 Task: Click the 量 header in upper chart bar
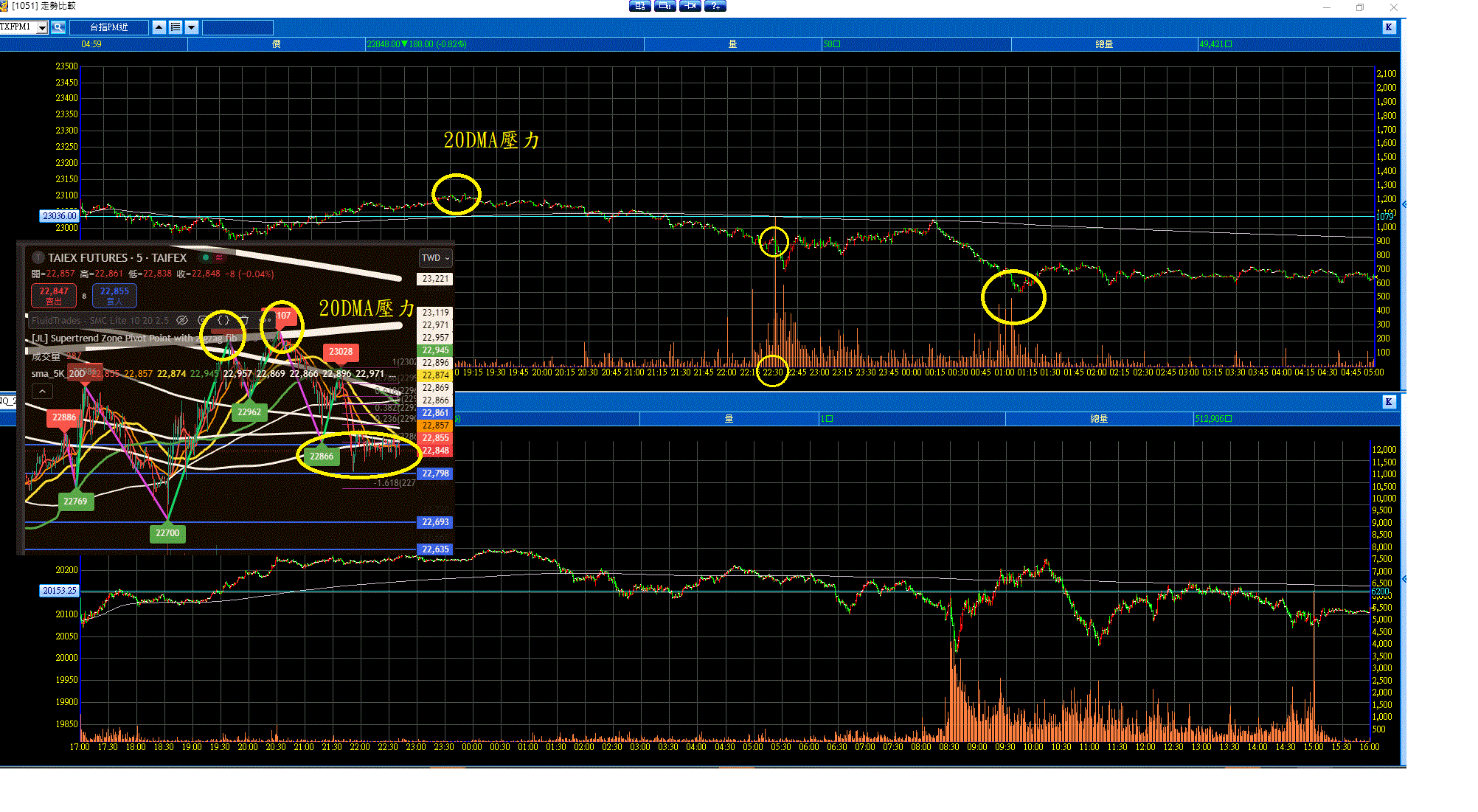[x=732, y=44]
